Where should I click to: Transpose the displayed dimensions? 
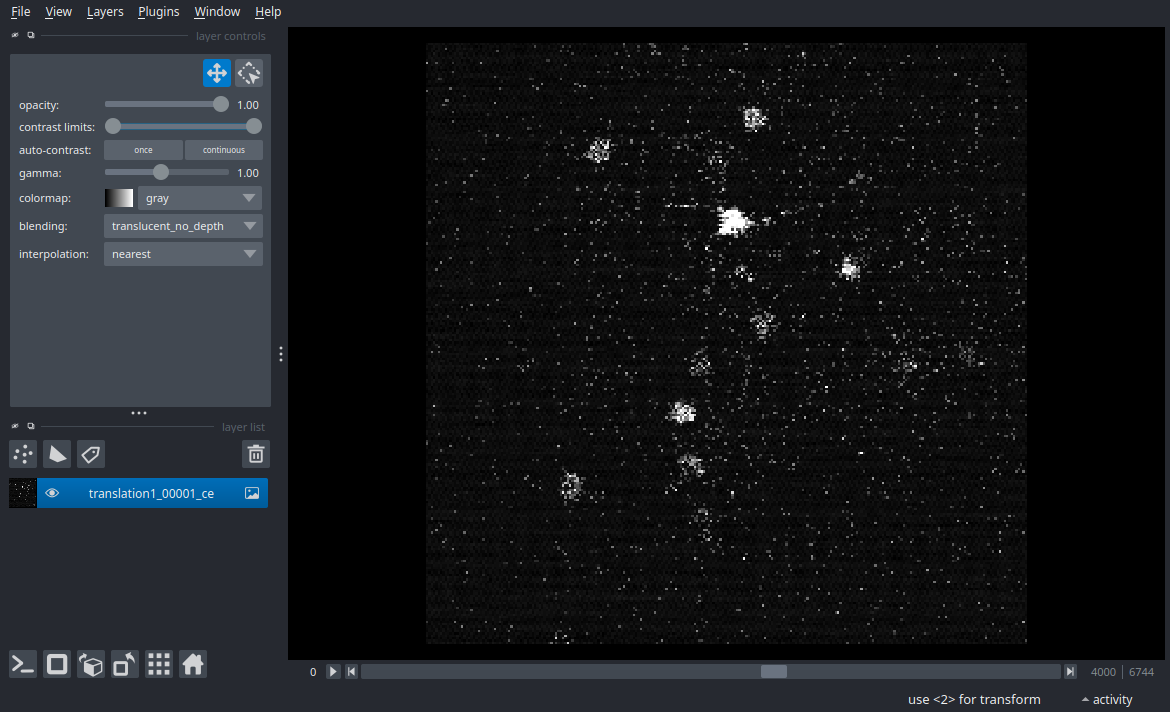coord(124,664)
